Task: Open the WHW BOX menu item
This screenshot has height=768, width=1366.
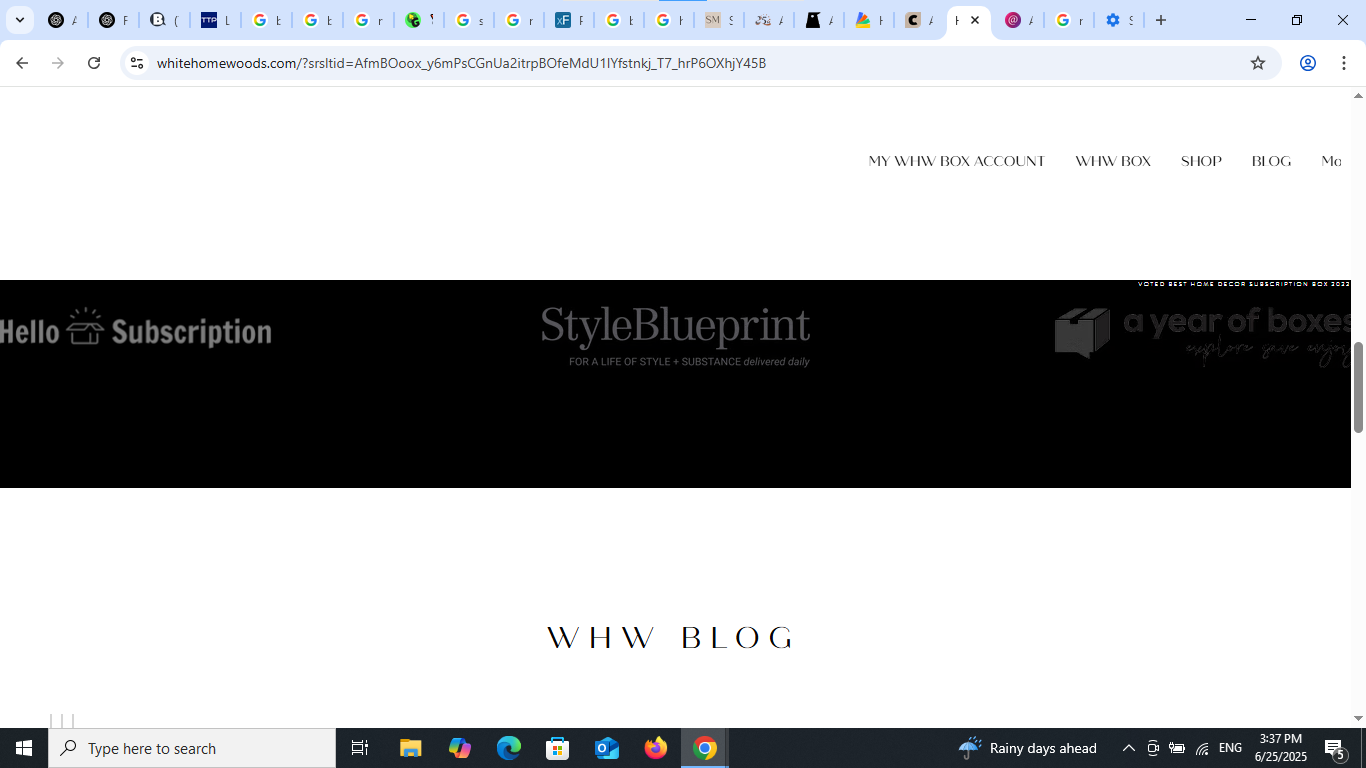Action: [1113, 161]
